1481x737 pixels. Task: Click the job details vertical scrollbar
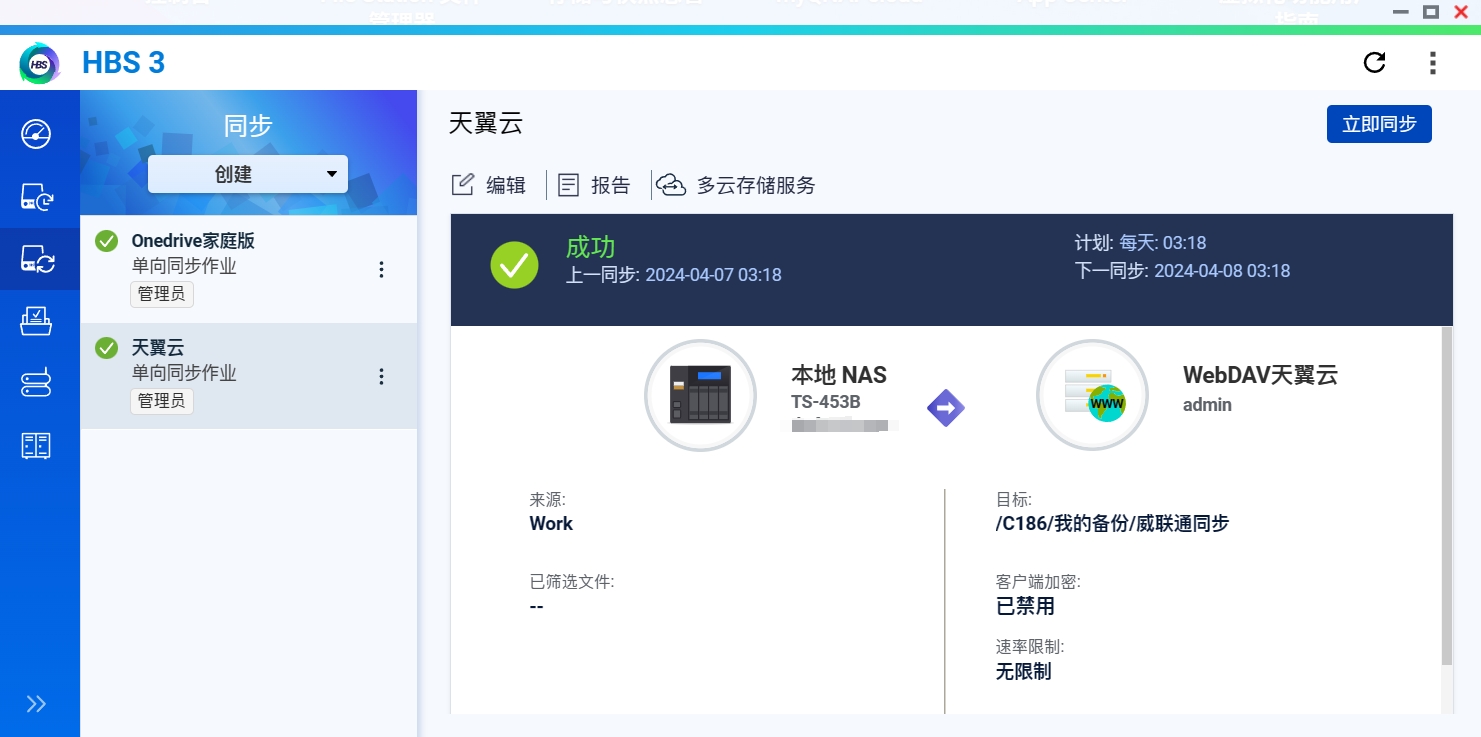coord(1447,495)
